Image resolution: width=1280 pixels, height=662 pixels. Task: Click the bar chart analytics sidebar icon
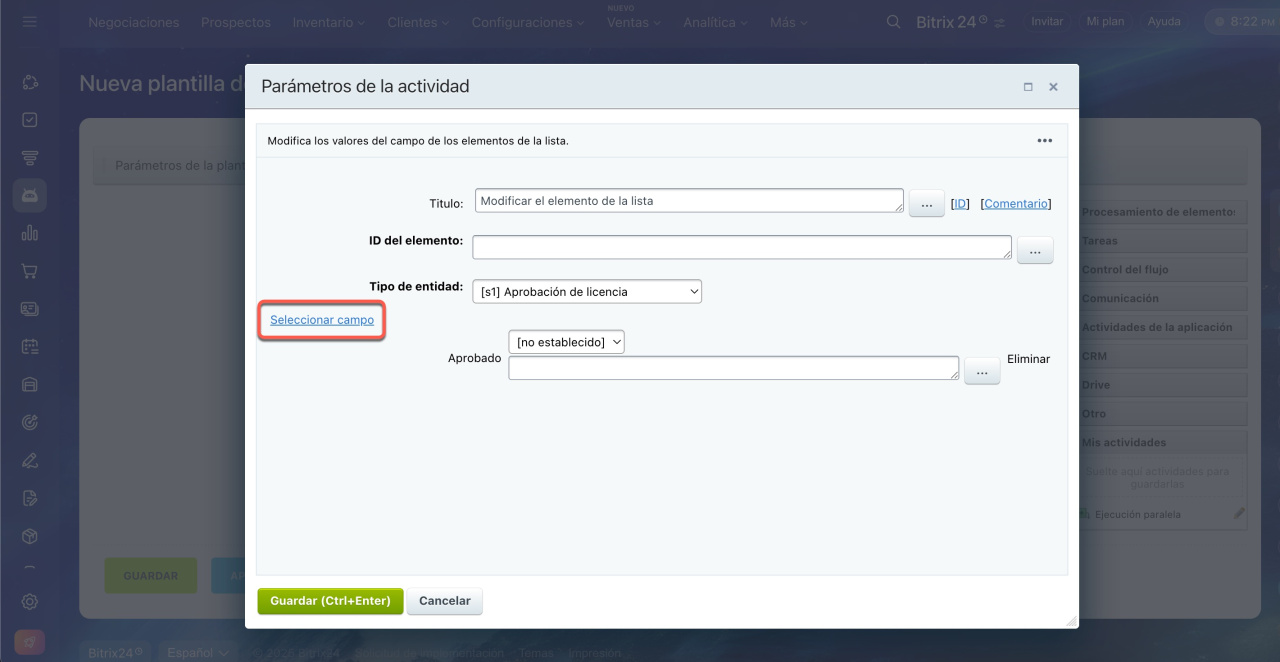coord(30,233)
